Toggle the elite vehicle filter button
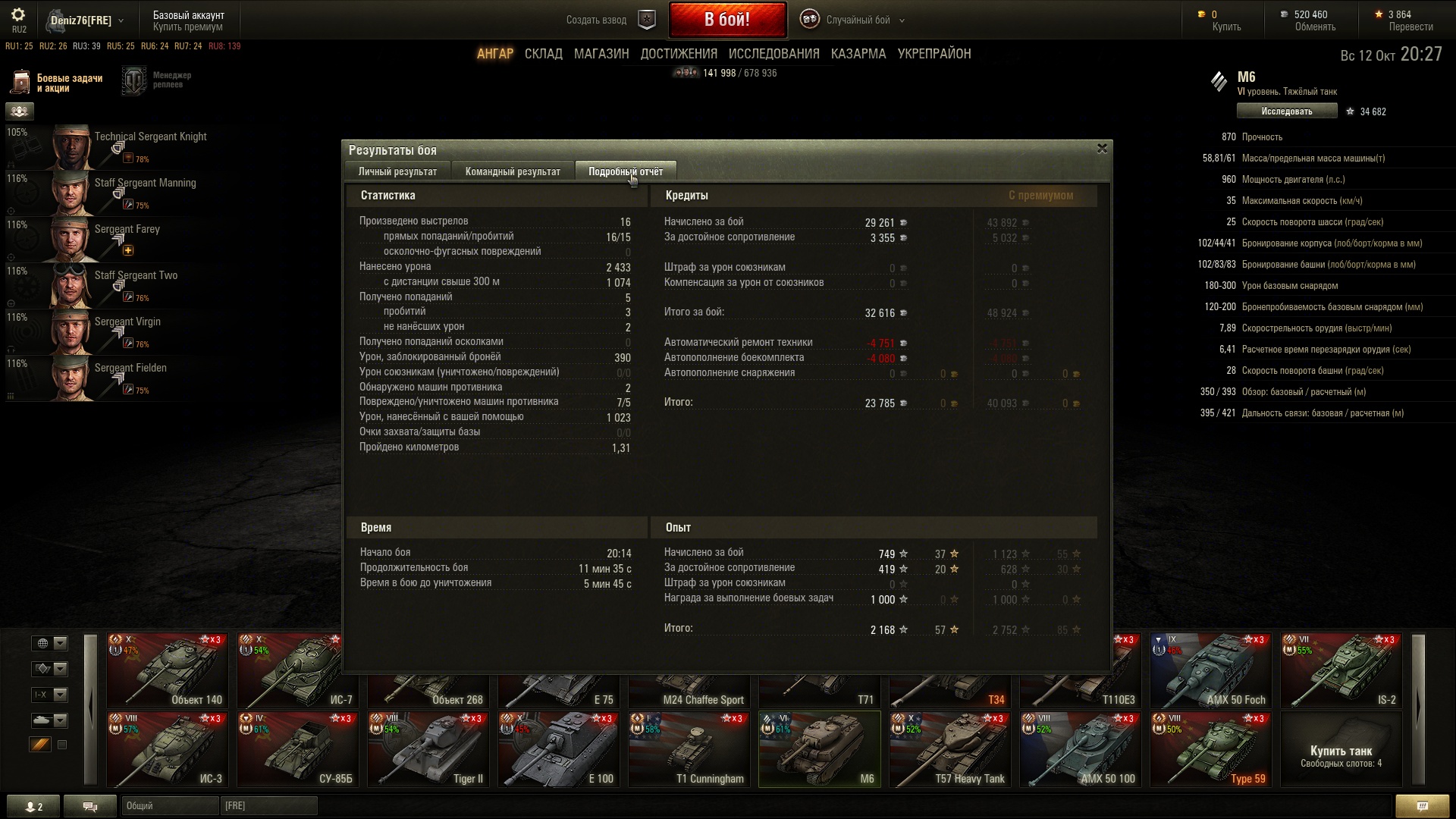 [x=40, y=745]
